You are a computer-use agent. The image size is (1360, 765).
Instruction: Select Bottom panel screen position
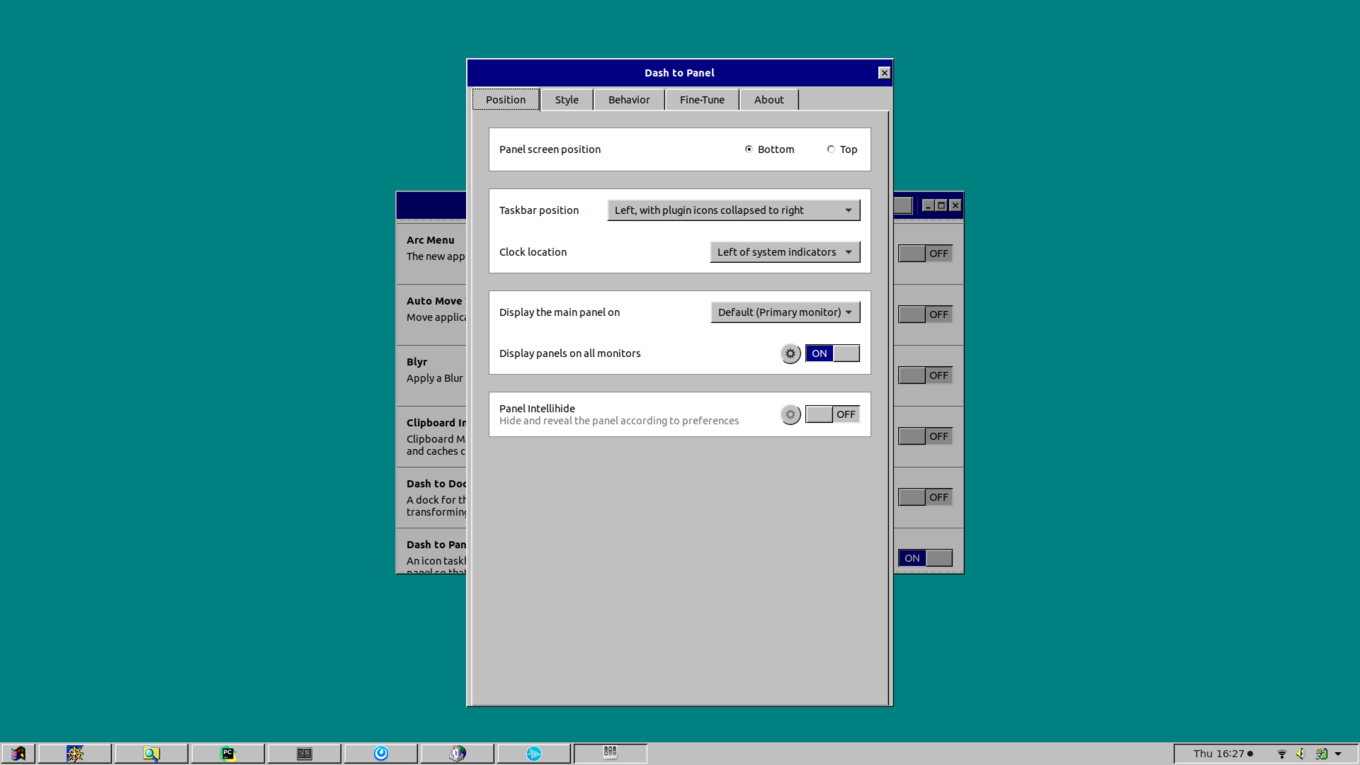[x=769, y=149]
